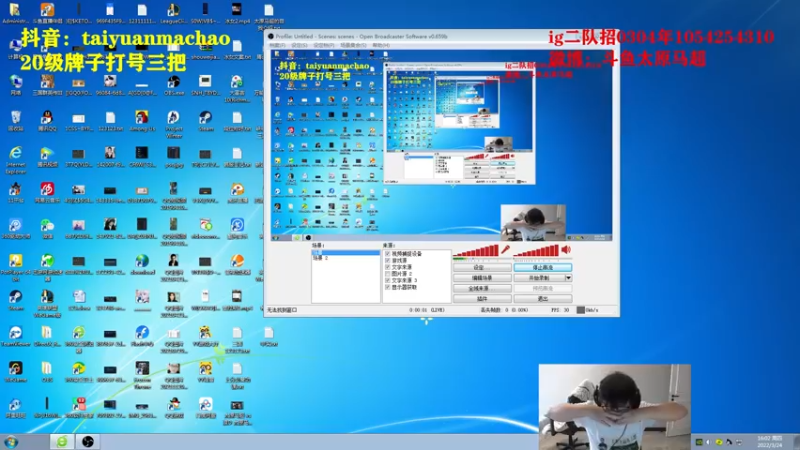Select 场景 2 in the scenes list
This screenshot has width=800, height=450.
click(x=320, y=259)
